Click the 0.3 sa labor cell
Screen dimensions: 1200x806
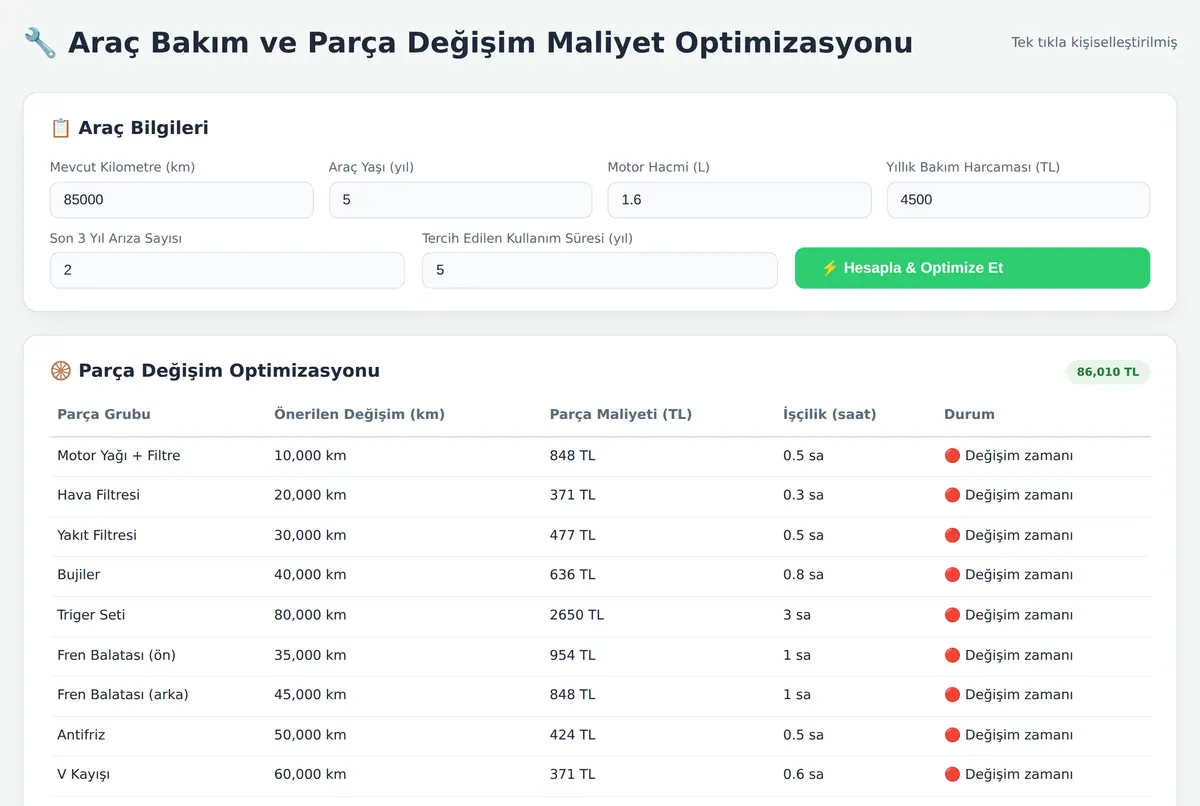click(x=803, y=495)
